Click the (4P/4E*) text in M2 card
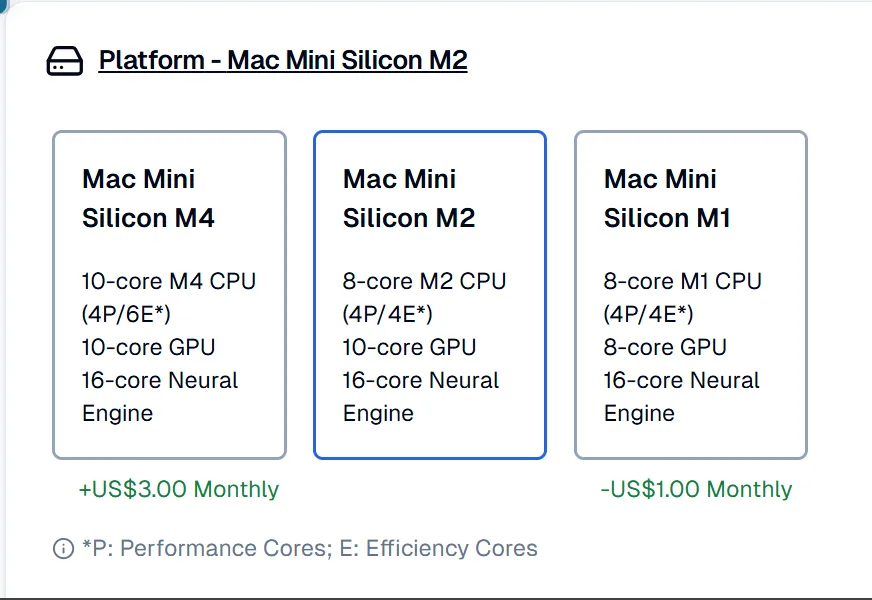Screen dimensions: 872x600 388,315
